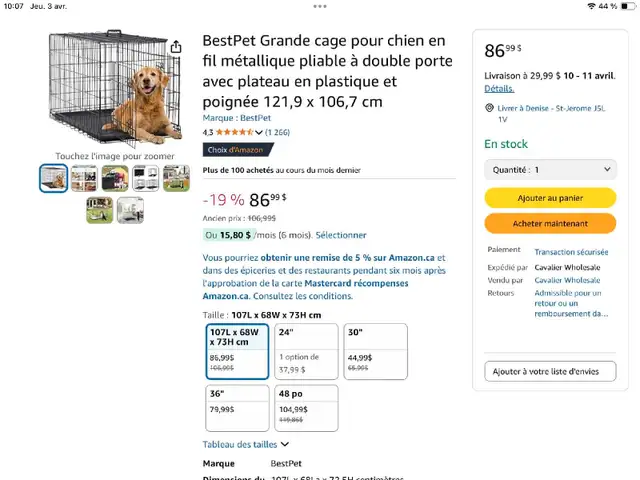
Task: Open the Marque : BestPet link
Action: coord(237,118)
